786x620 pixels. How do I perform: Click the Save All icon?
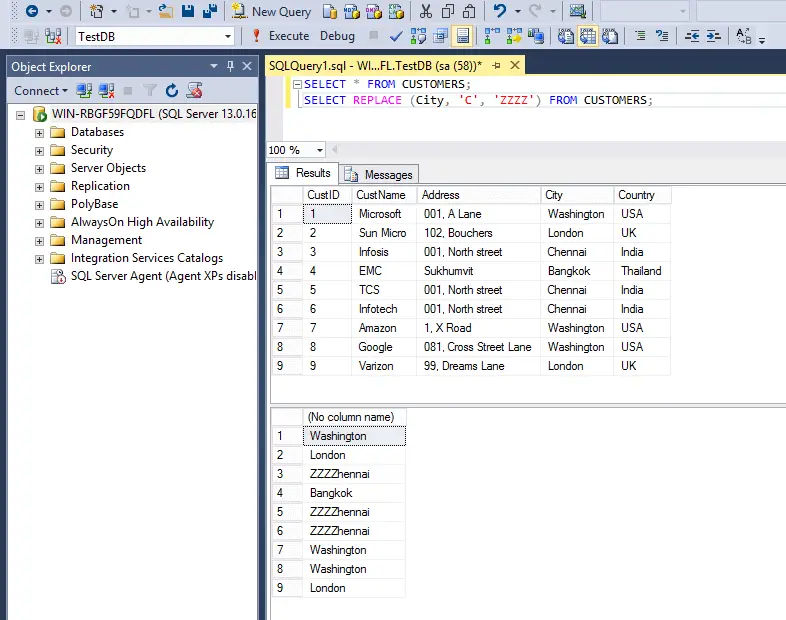(210, 11)
